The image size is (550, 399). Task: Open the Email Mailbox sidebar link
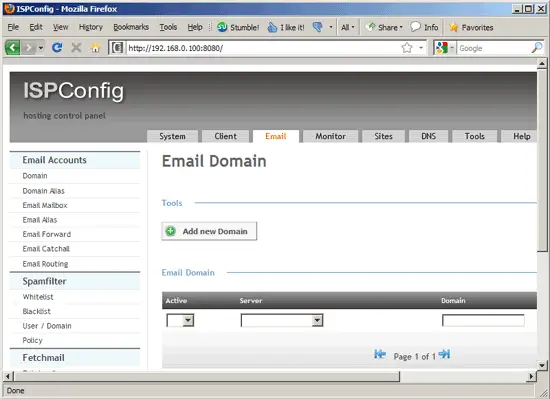pos(45,205)
